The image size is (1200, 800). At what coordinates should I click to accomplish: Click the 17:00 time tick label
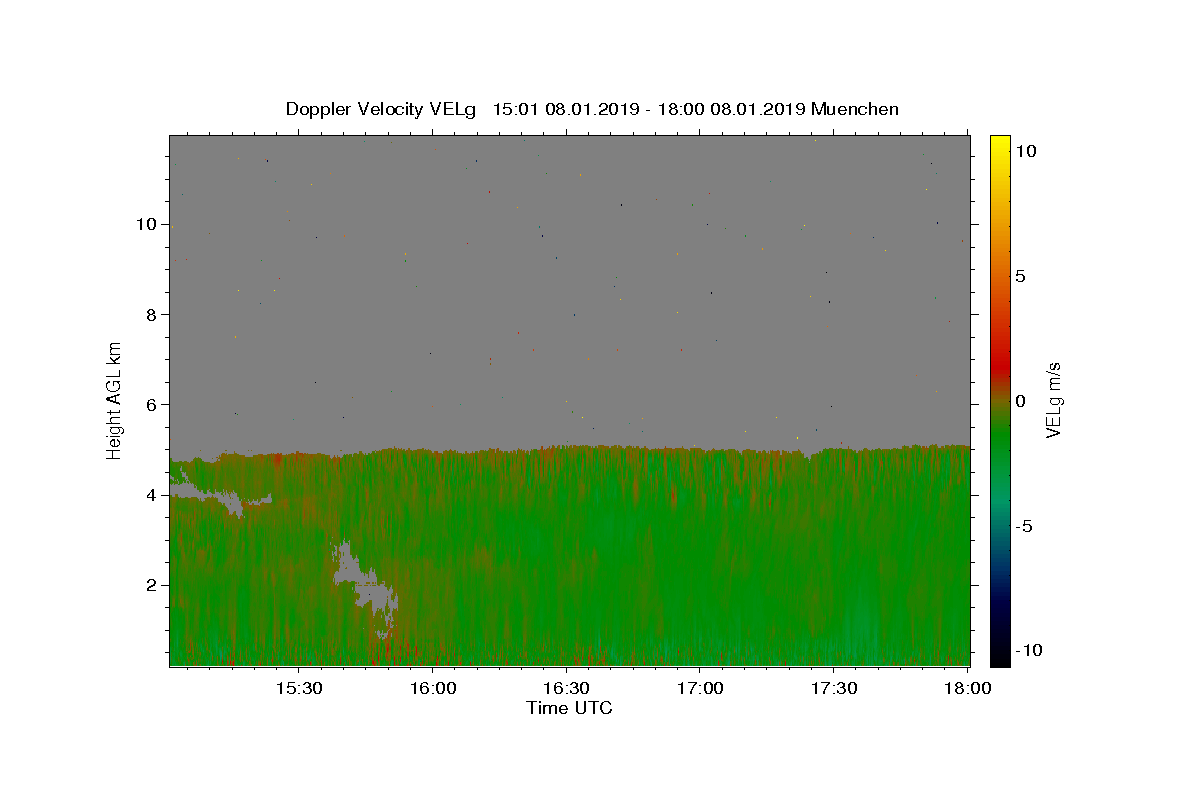[701, 689]
